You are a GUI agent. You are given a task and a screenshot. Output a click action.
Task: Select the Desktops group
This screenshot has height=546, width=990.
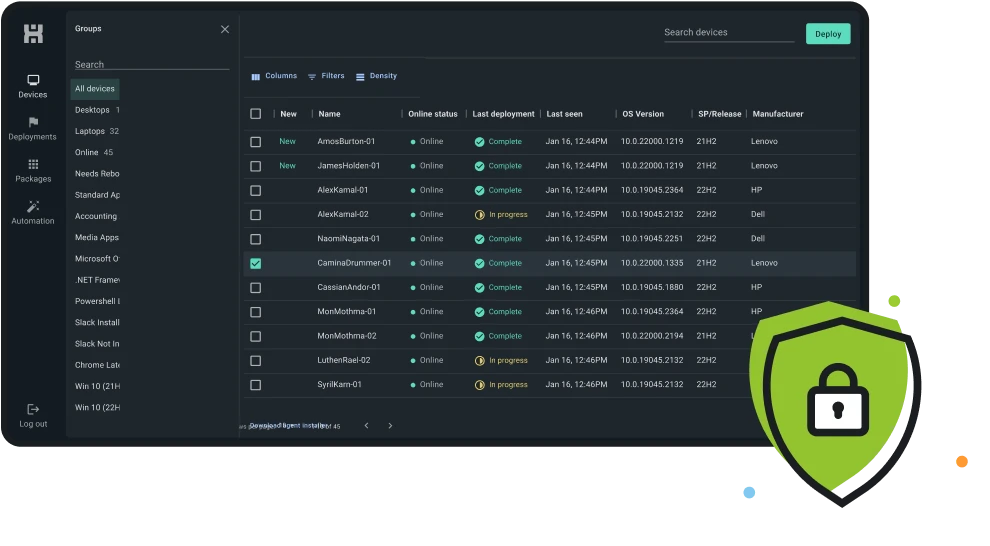[97, 110]
